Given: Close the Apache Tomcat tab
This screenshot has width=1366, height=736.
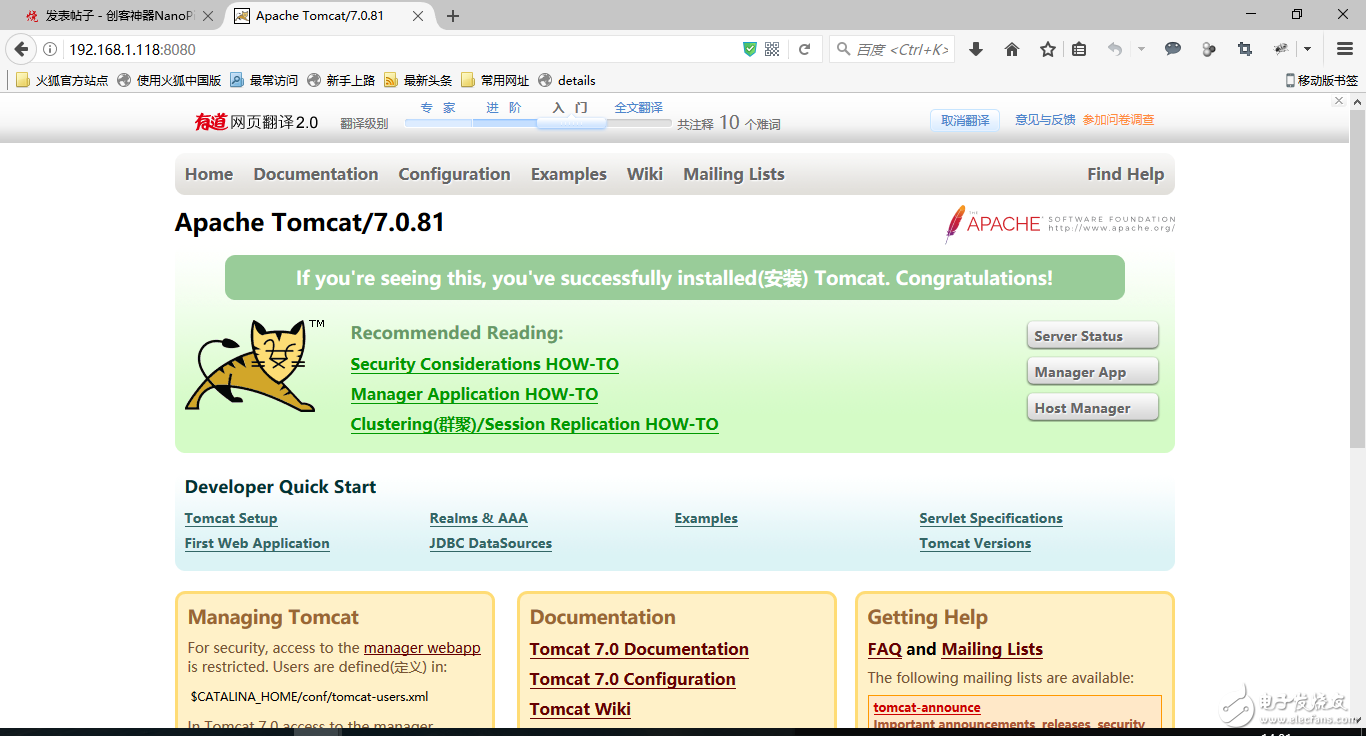Looking at the screenshot, I should tap(418, 16).
